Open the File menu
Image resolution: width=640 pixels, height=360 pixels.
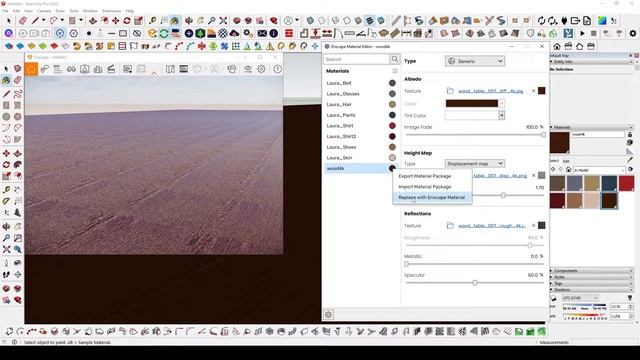click(5, 11)
